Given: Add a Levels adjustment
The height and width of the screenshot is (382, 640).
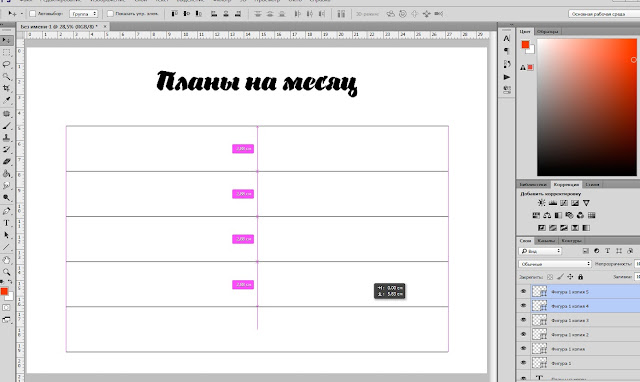Looking at the screenshot, I should pyautogui.click(x=553, y=203).
